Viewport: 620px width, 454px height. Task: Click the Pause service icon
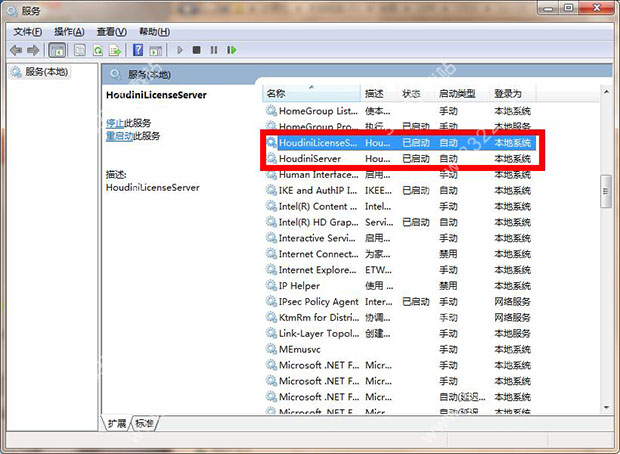[214, 50]
